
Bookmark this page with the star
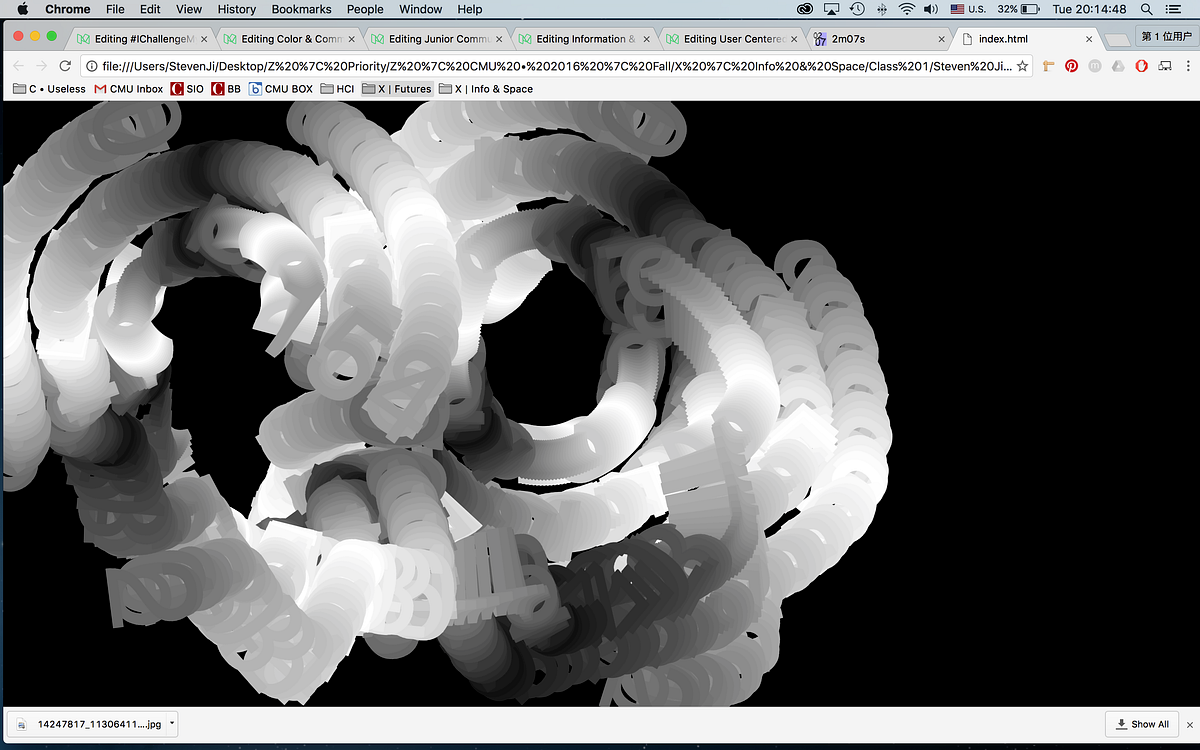click(1022, 66)
